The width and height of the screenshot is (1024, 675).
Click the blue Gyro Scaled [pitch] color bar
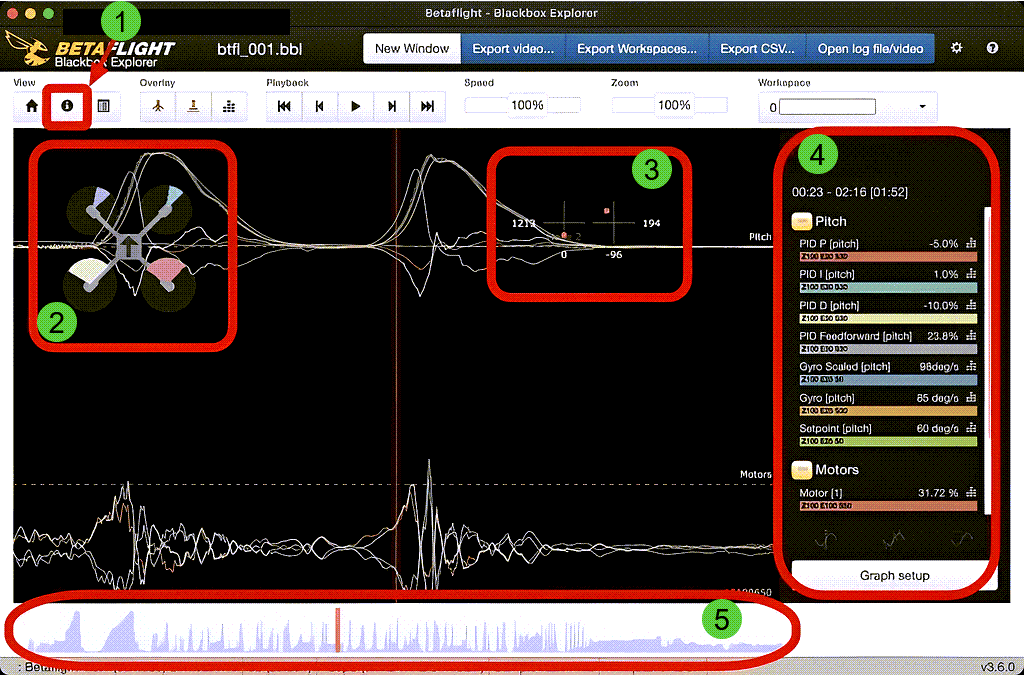coord(888,379)
